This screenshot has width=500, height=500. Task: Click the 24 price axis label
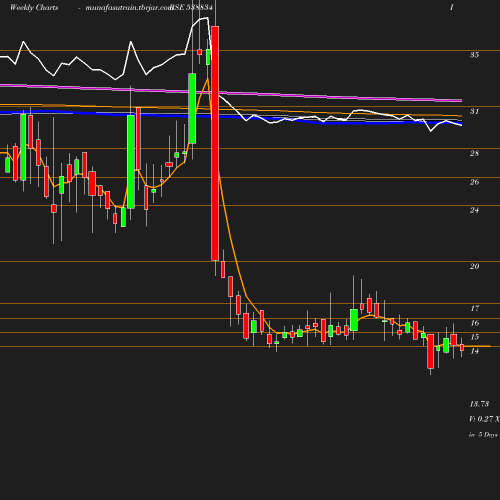[475, 210]
